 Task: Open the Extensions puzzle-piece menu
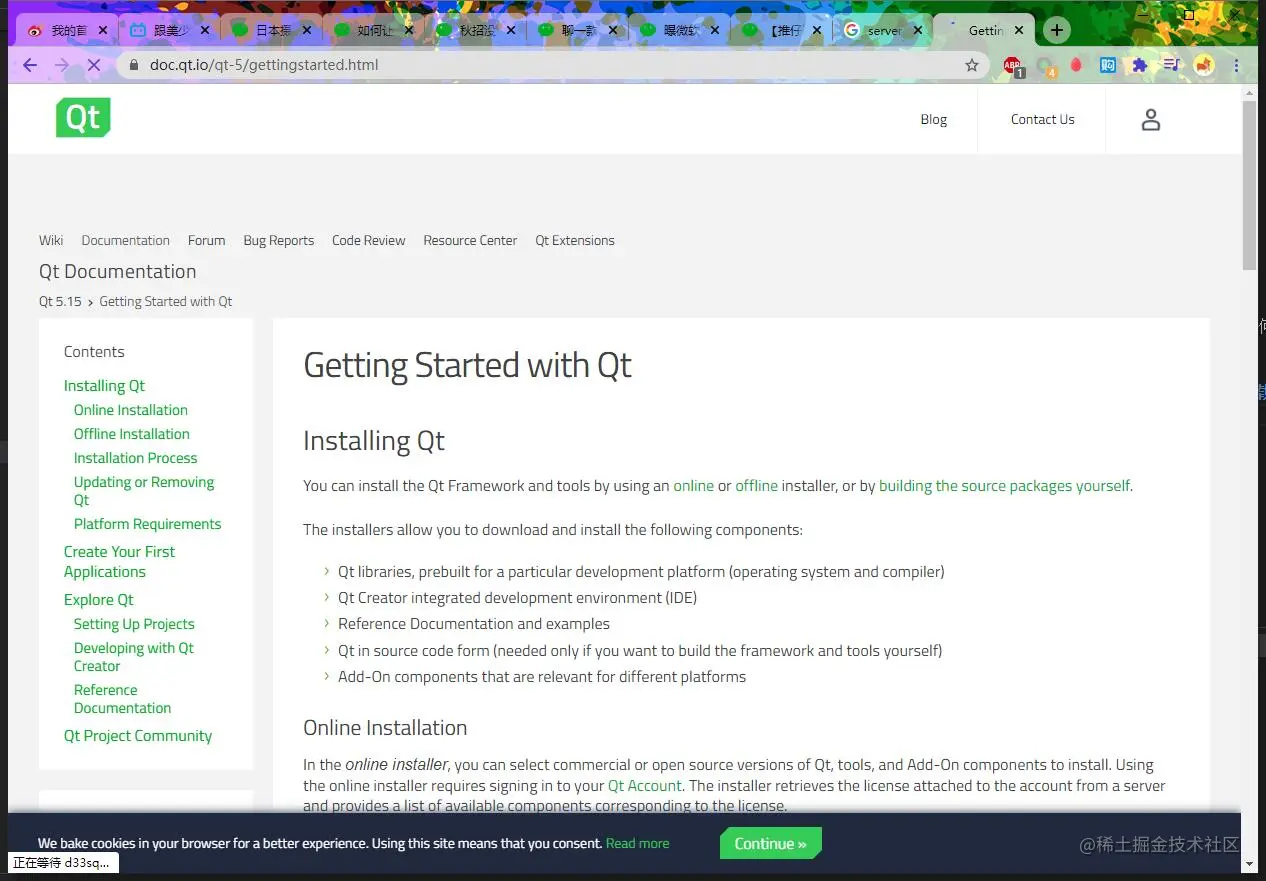pos(1139,65)
